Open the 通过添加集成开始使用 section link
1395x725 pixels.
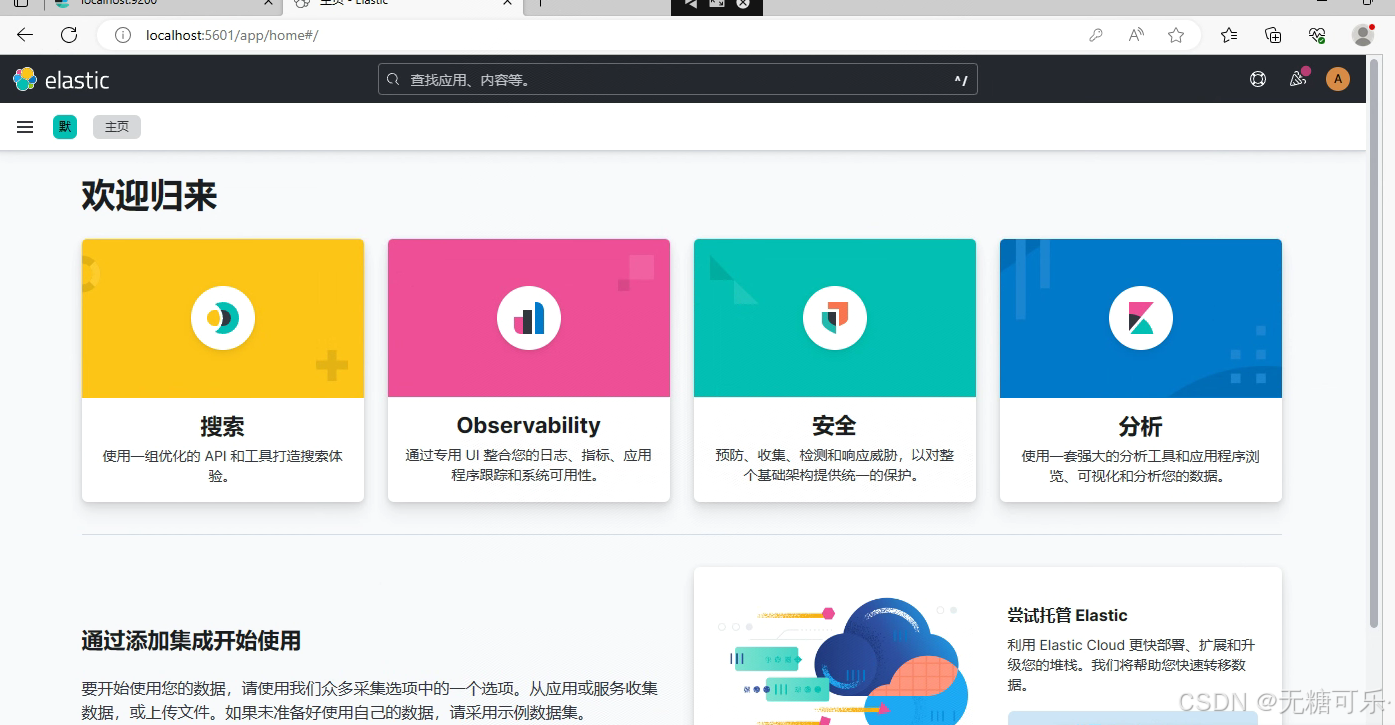[190, 641]
